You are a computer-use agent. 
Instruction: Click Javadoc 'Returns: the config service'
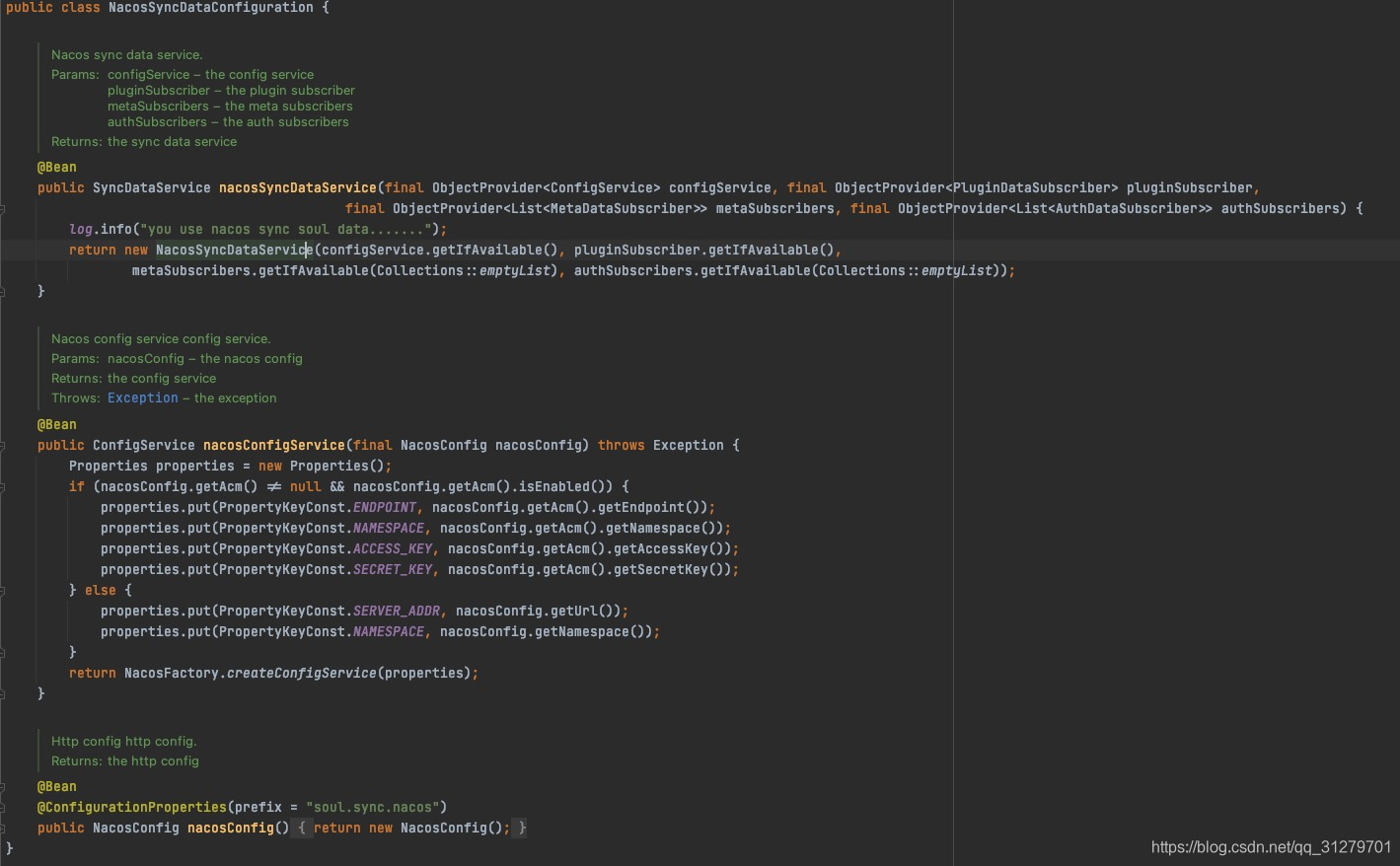click(x=134, y=378)
